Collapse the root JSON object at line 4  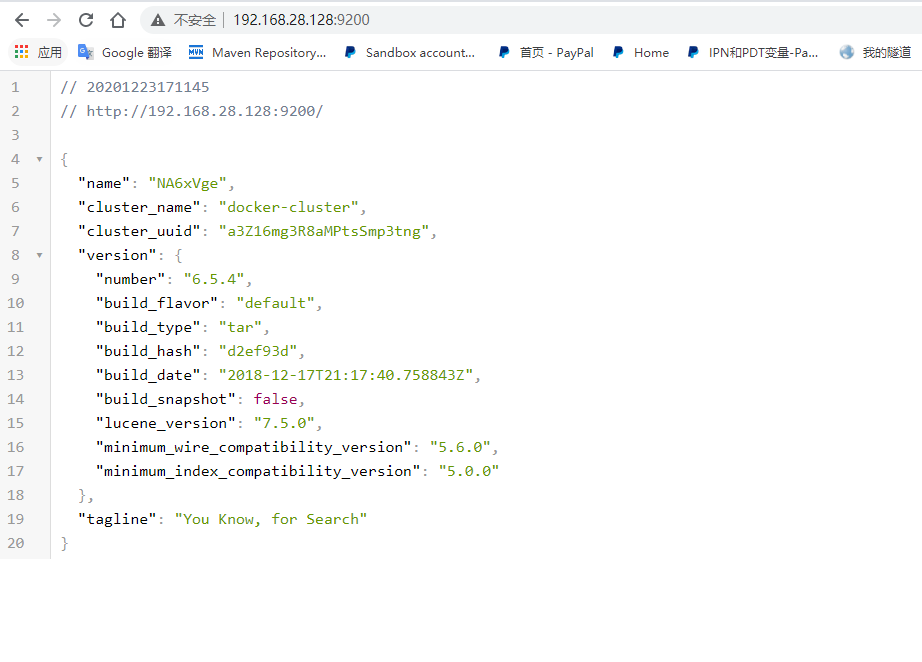click(x=39, y=159)
